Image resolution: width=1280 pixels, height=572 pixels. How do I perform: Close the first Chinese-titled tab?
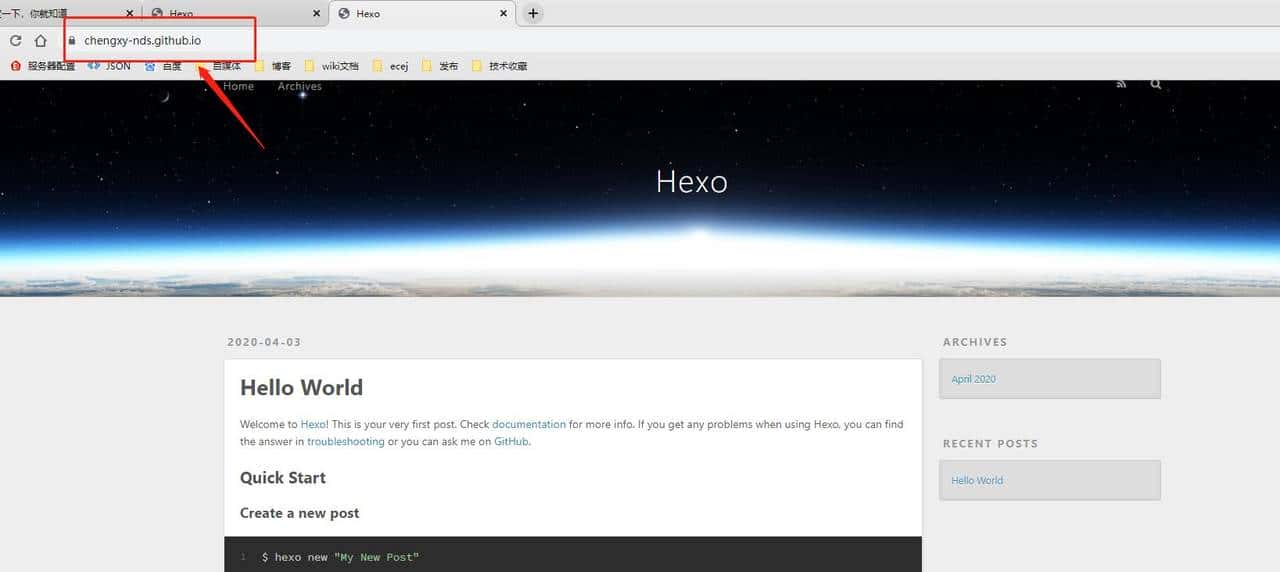(x=130, y=14)
